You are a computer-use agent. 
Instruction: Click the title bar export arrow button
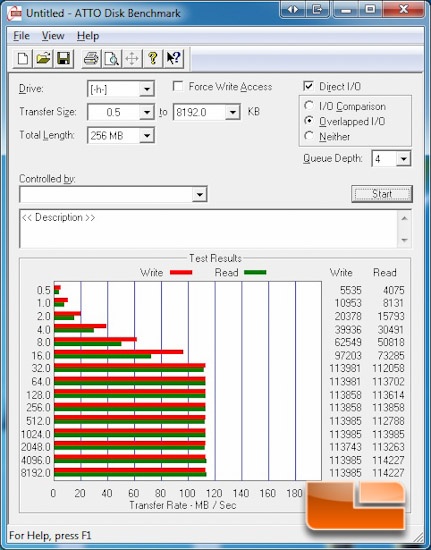point(318,9)
